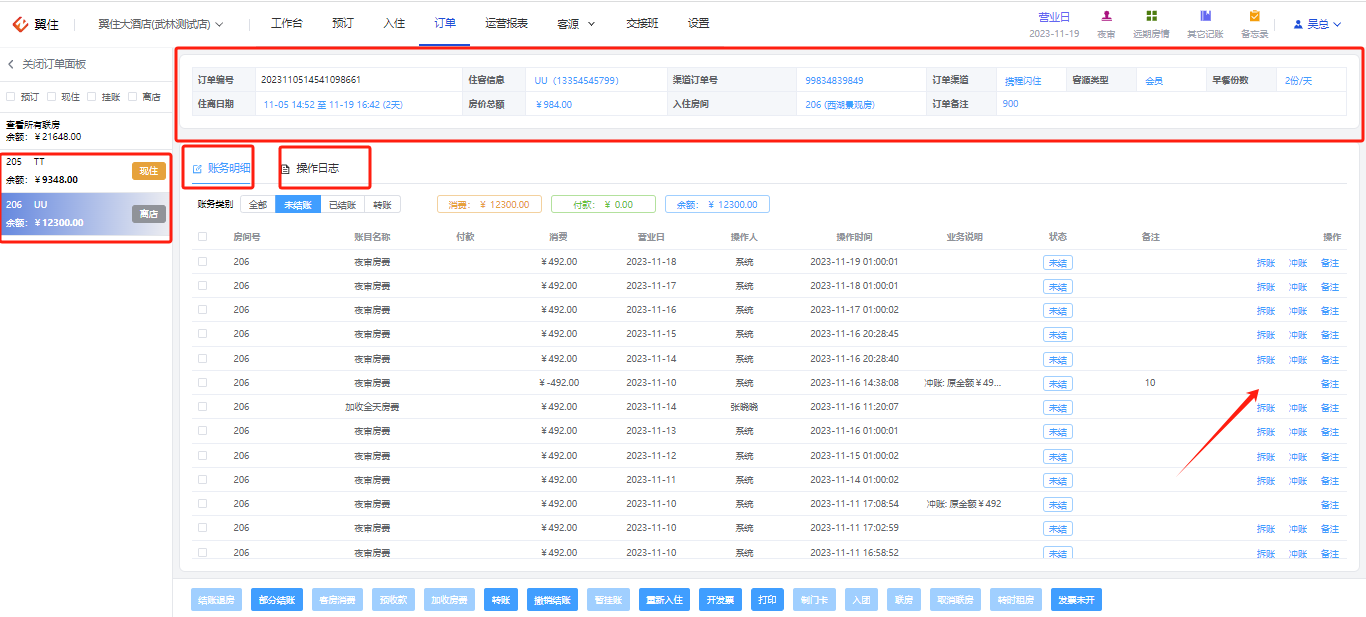This screenshot has height=617, width=1366.
Task: Open the 客源 menu dropdown
Action: (x=576, y=23)
